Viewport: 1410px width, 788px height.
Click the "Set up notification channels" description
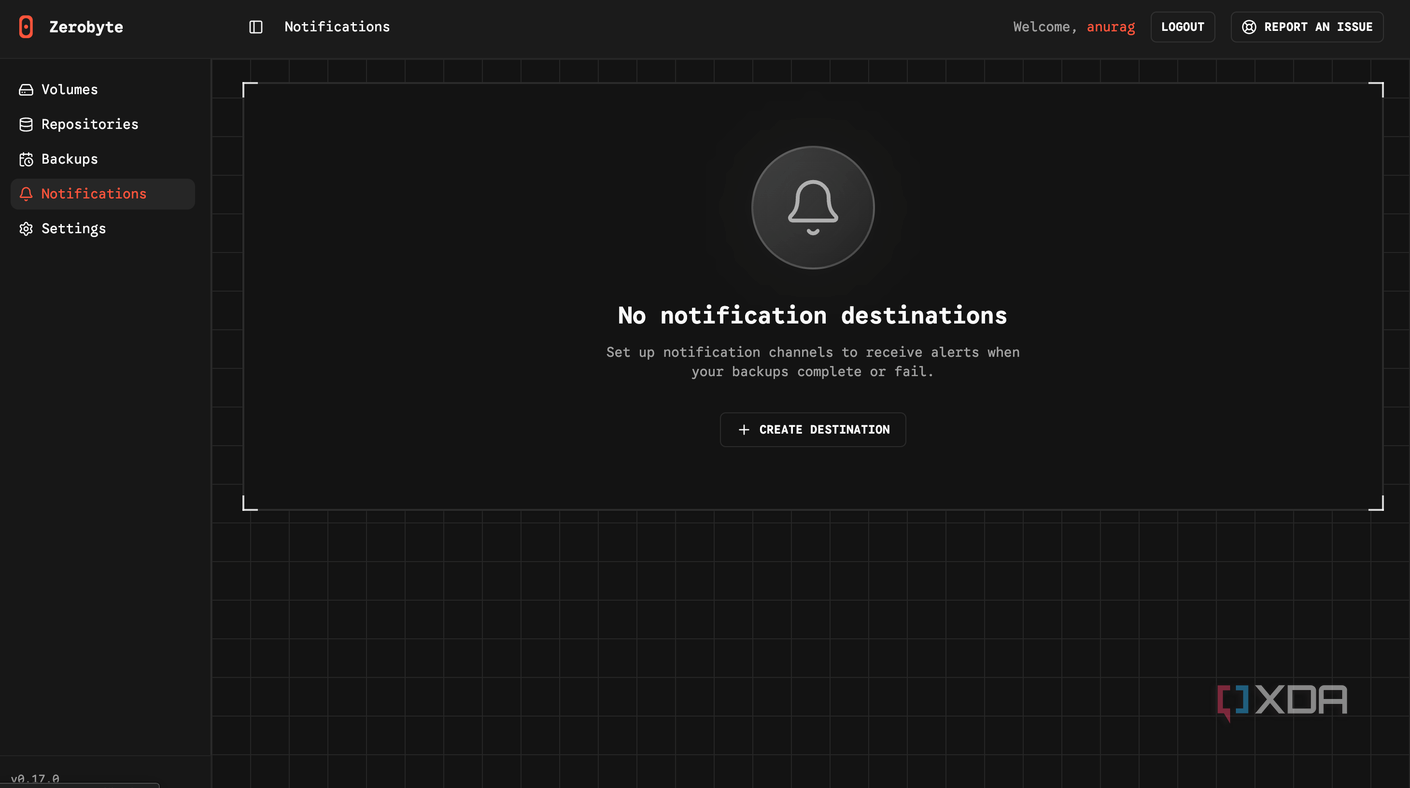[x=813, y=362]
